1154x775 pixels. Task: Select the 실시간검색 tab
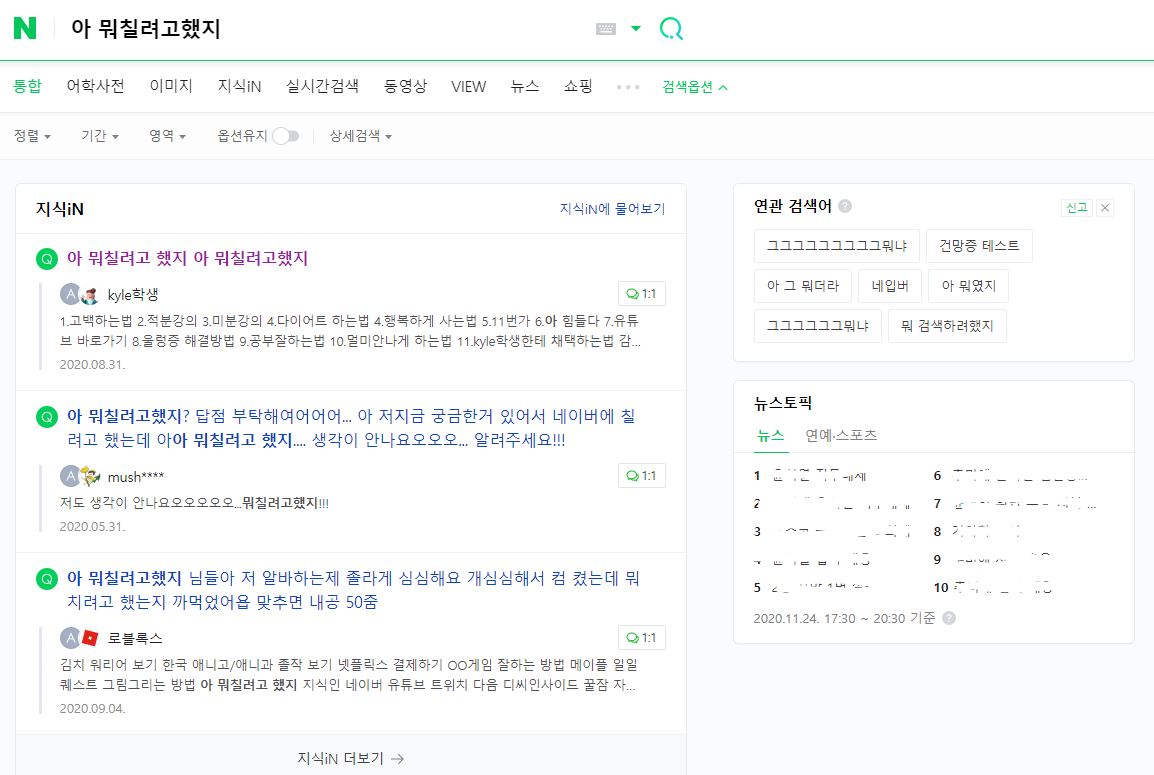pyautogui.click(x=322, y=86)
